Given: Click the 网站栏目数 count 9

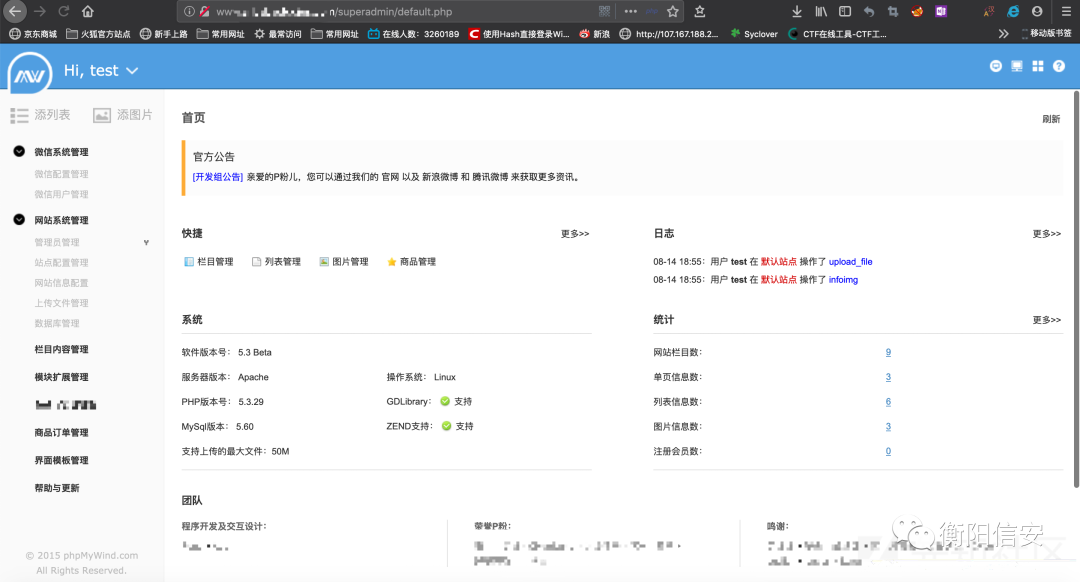Looking at the screenshot, I should point(888,352).
